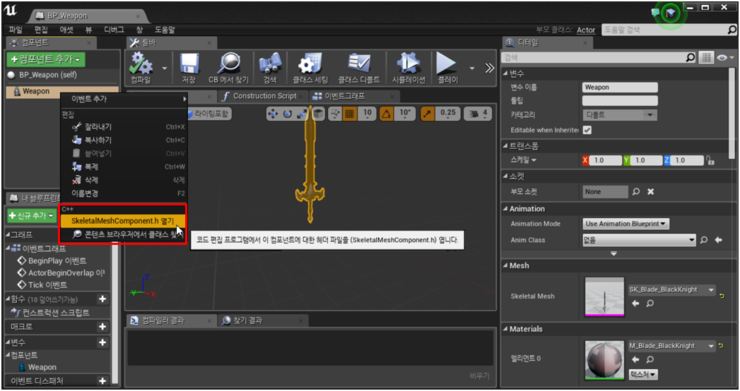The width and height of the screenshot is (740, 391).
Task: Open details visibility eye options
Action: pyautogui.click(x=725, y=58)
